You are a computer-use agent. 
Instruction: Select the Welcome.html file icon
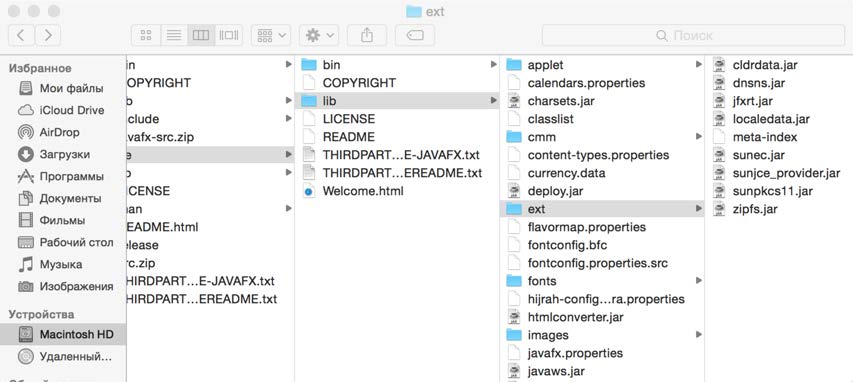click(309, 191)
